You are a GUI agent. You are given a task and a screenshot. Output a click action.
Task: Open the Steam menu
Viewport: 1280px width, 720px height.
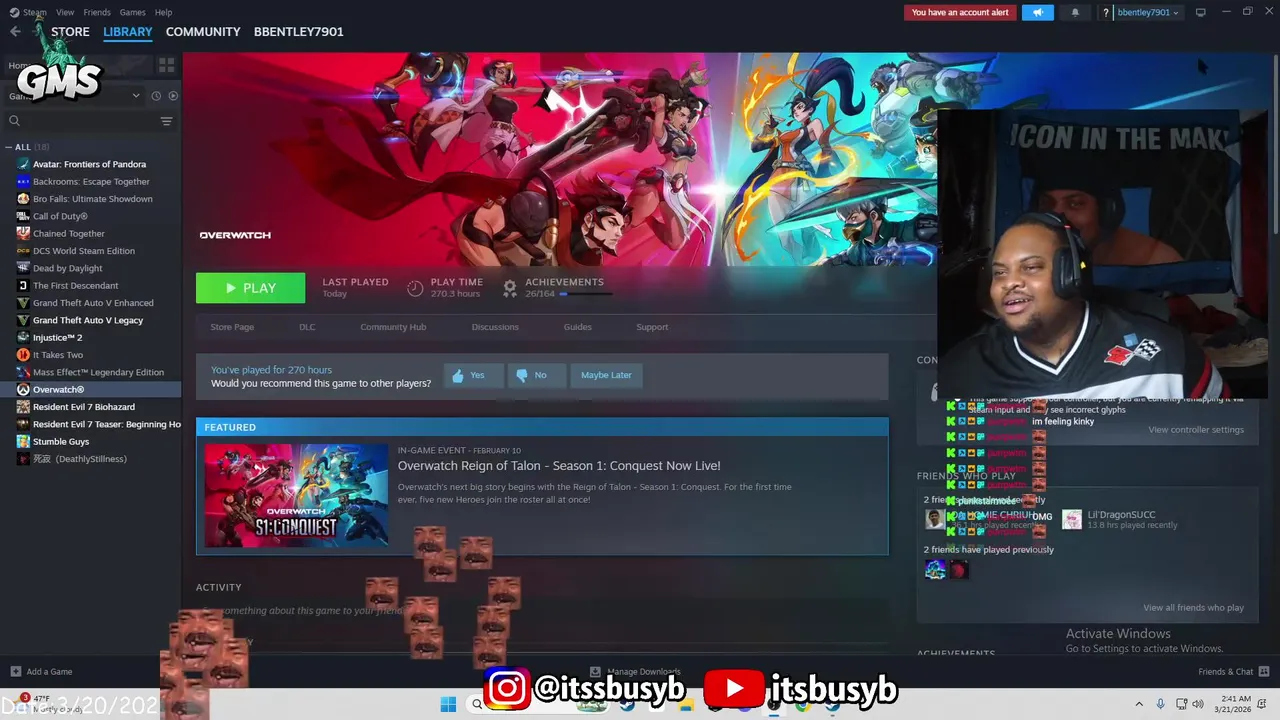[34, 12]
